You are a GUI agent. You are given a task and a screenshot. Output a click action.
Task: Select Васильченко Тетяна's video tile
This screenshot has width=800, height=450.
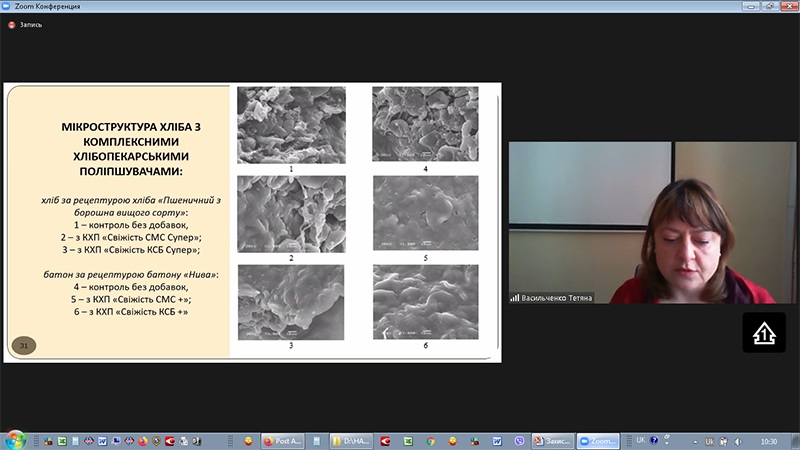tap(652, 222)
